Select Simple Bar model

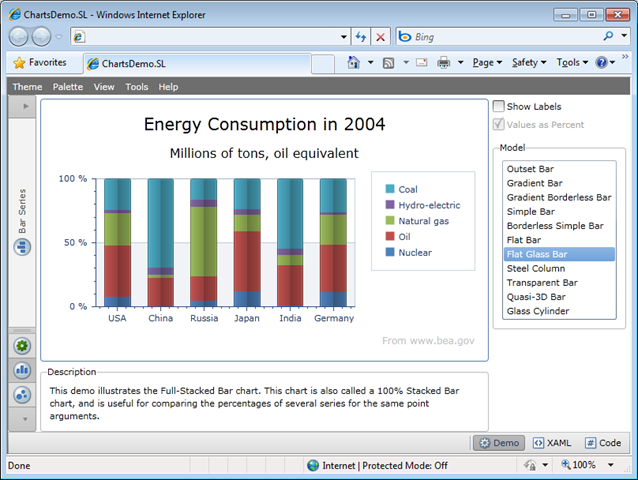click(x=559, y=212)
